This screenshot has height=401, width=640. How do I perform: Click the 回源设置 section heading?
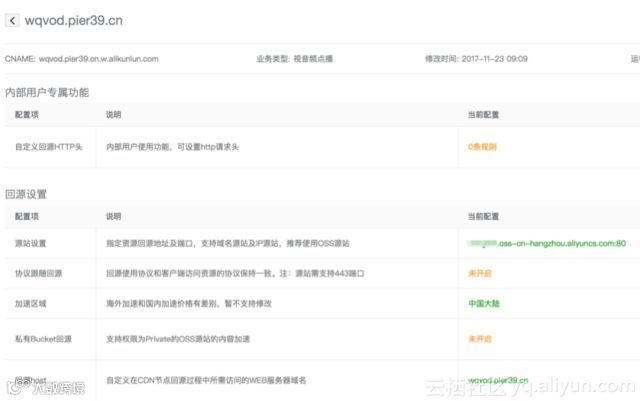coord(26,194)
